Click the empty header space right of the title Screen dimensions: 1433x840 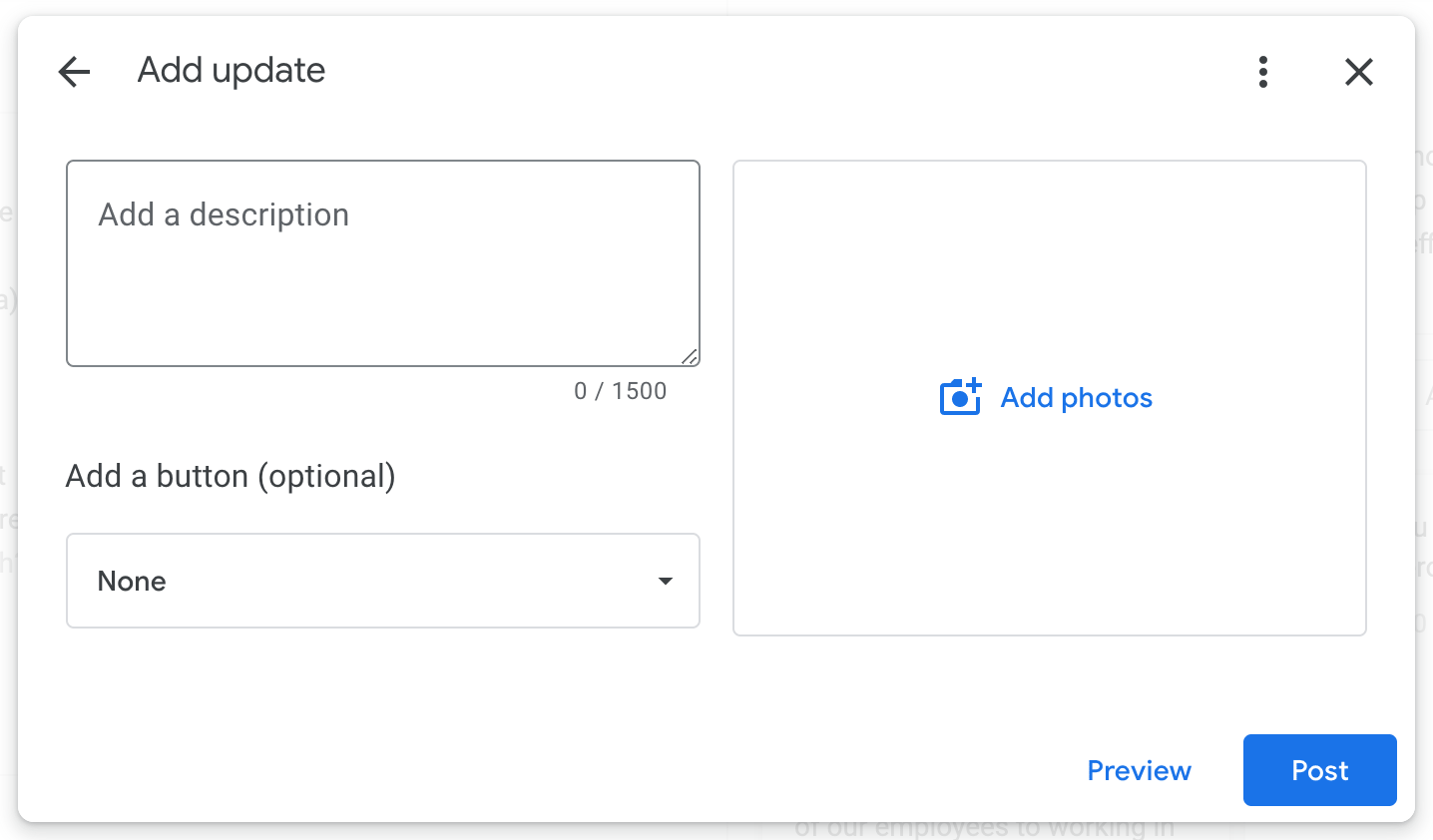[x=778, y=72]
